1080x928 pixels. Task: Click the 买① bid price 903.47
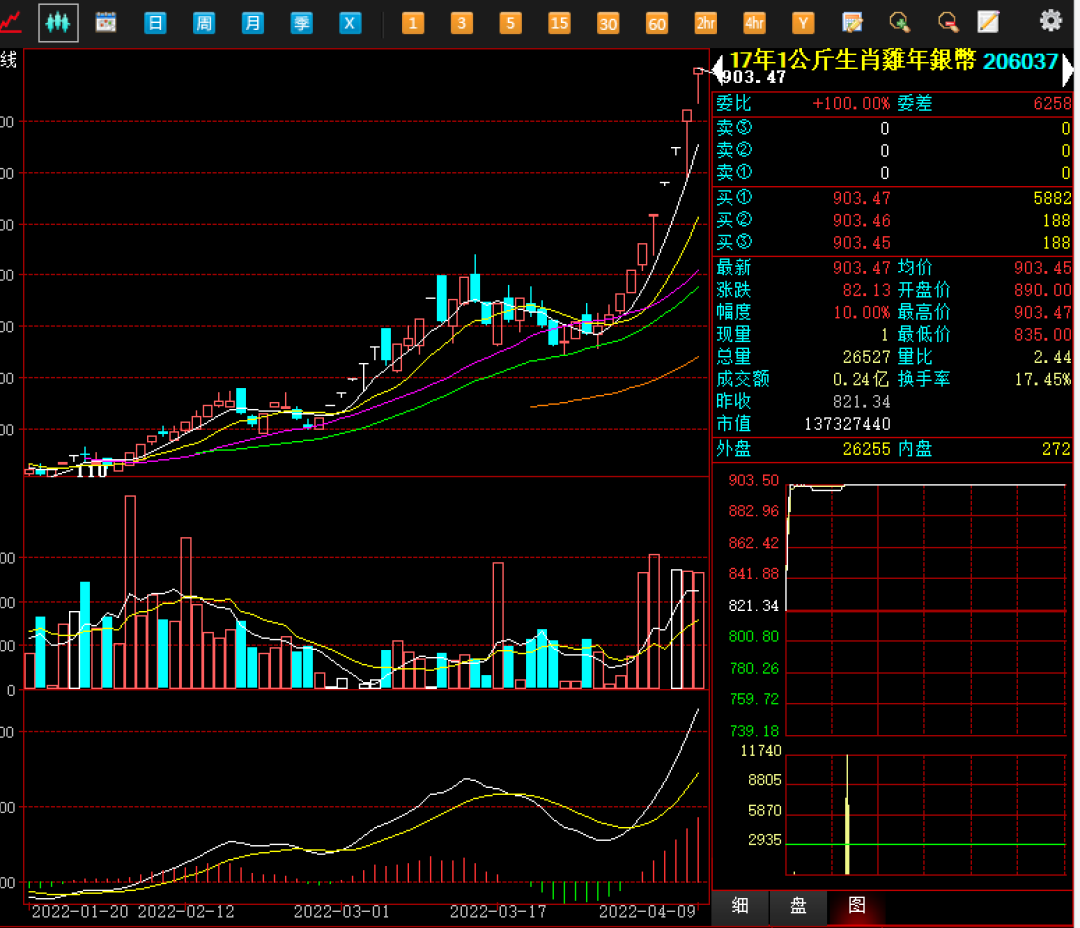coord(862,198)
